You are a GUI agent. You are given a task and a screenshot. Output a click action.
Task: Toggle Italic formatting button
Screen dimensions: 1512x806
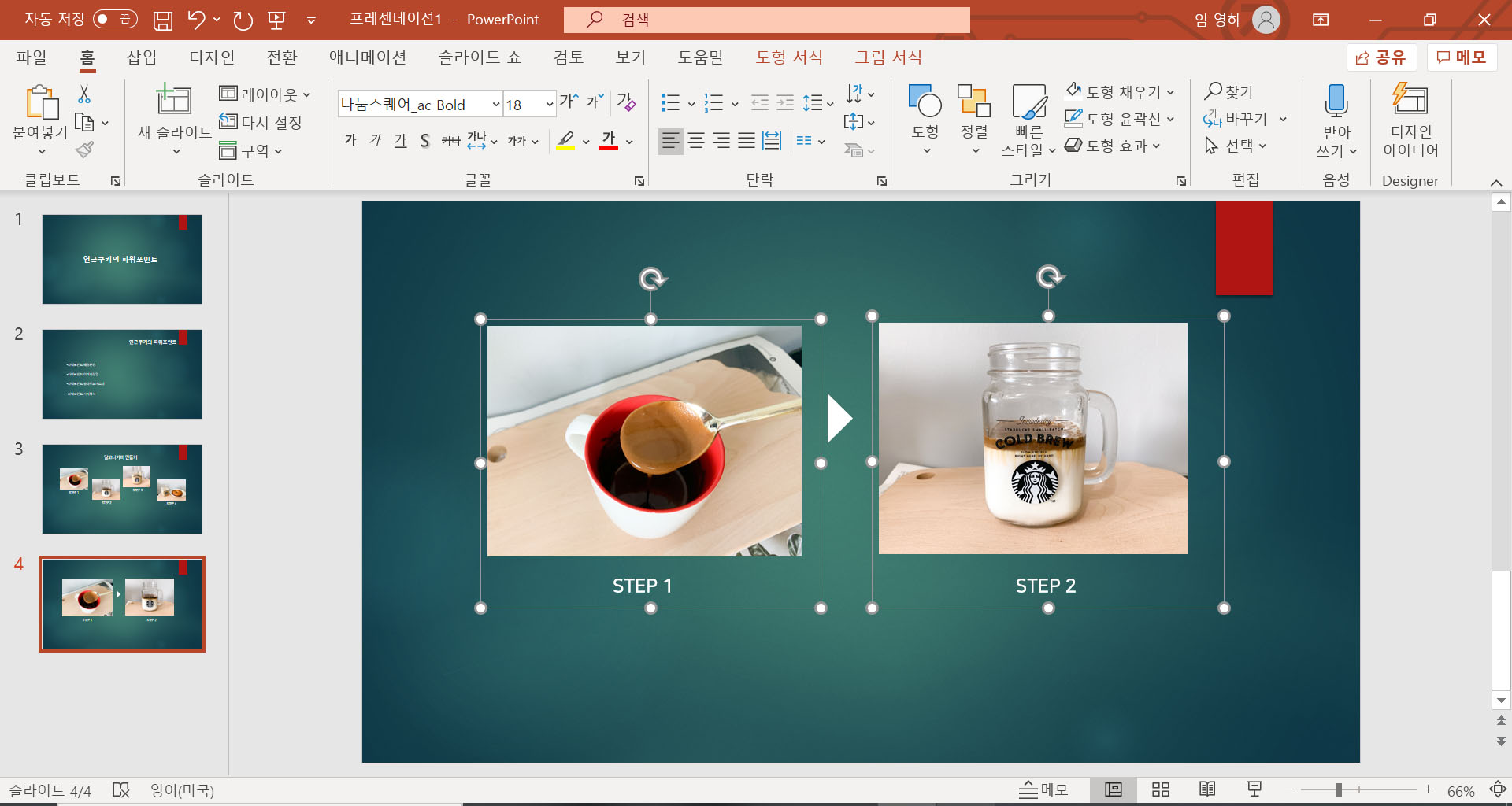(376, 140)
